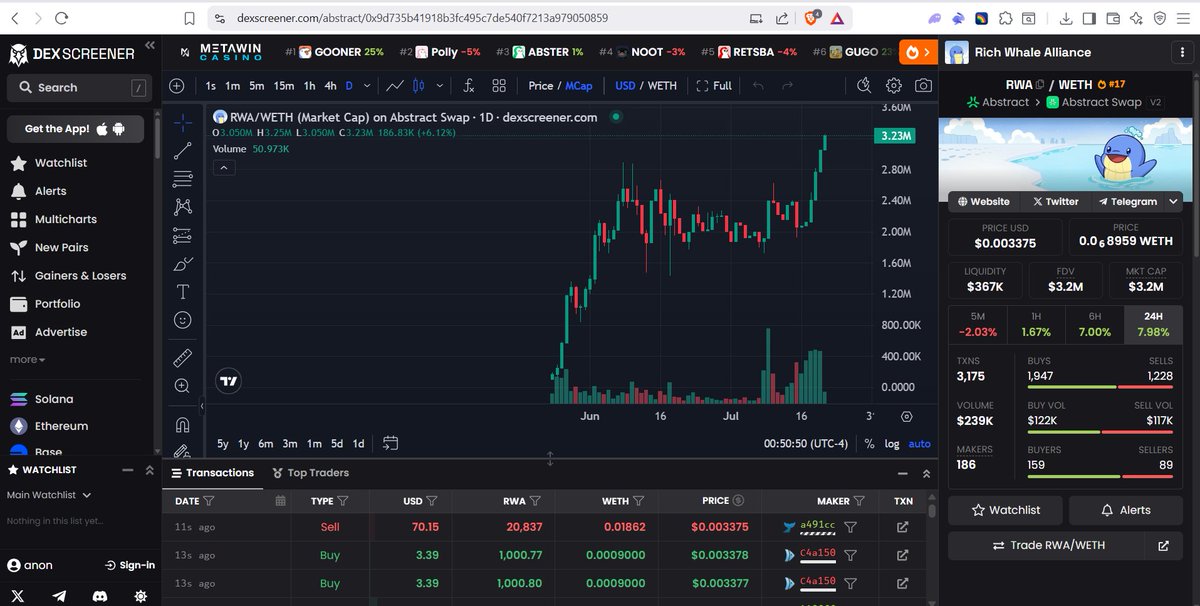
Task: Select the trend line drawing tool
Action: (183, 150)
